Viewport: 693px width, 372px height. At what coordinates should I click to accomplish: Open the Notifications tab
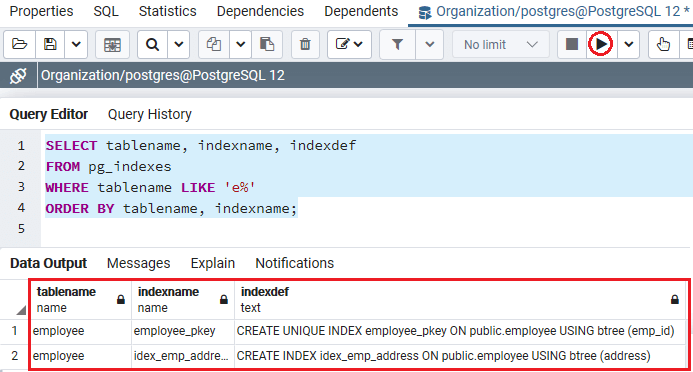click(295, 263)
